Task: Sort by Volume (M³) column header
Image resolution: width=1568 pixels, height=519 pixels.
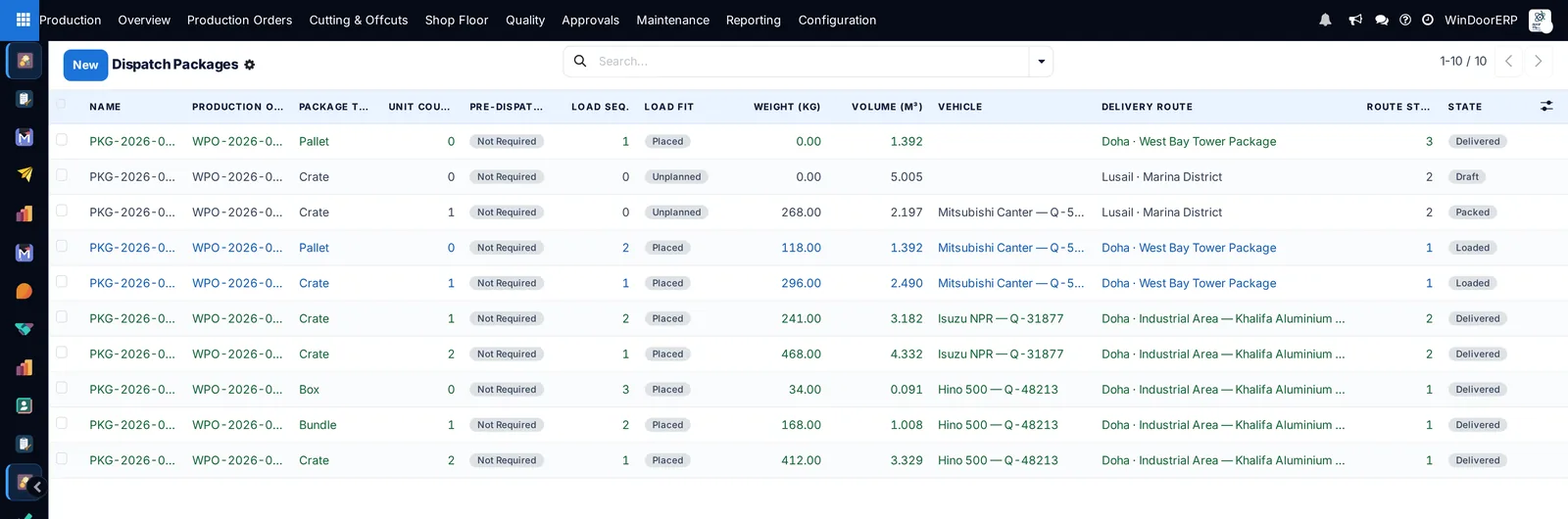Action: tap(887, 107)
